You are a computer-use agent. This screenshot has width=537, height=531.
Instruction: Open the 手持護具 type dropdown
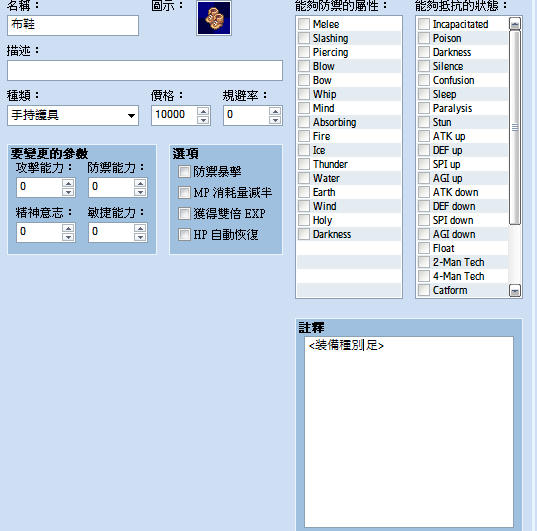coord(73,115)
